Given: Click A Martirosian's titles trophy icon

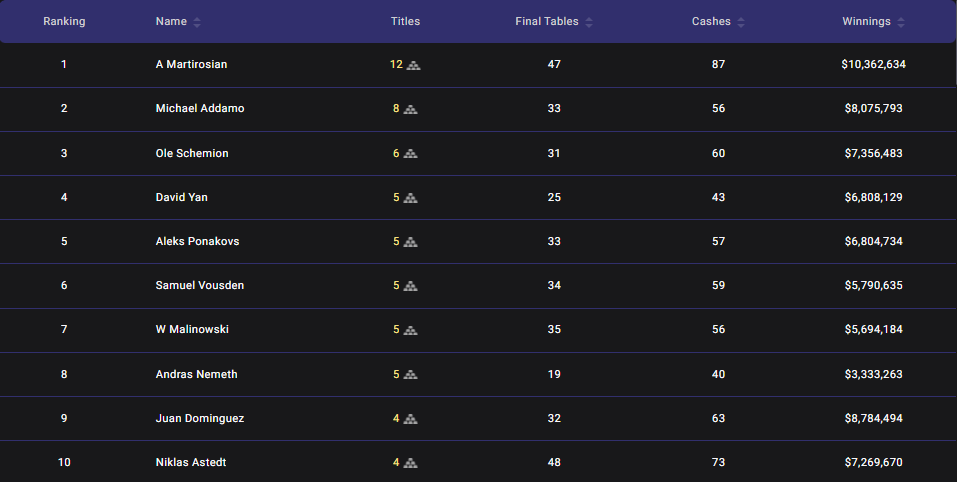Looking at the screenshot, I should point(414,65).
